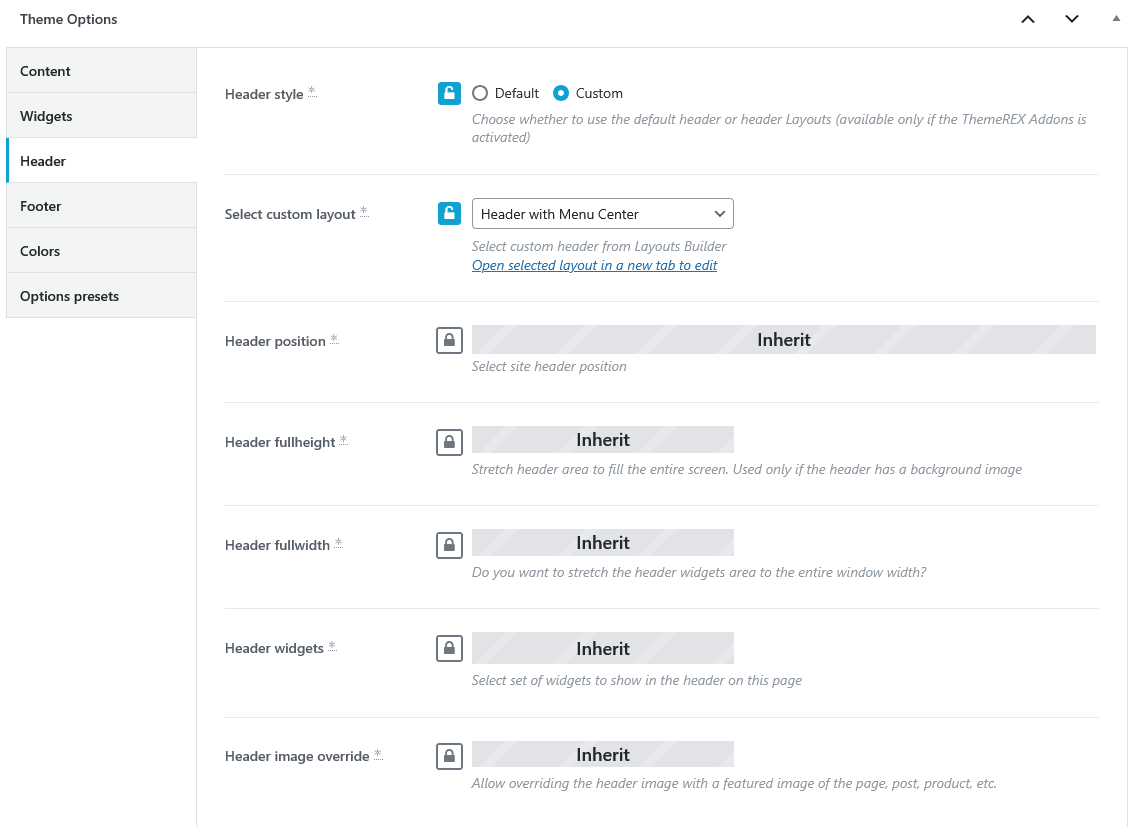Click 'Select custom header from Layouts Builder' text
The height and width of the screenshot is (827, 1135).
coord(599,246)
